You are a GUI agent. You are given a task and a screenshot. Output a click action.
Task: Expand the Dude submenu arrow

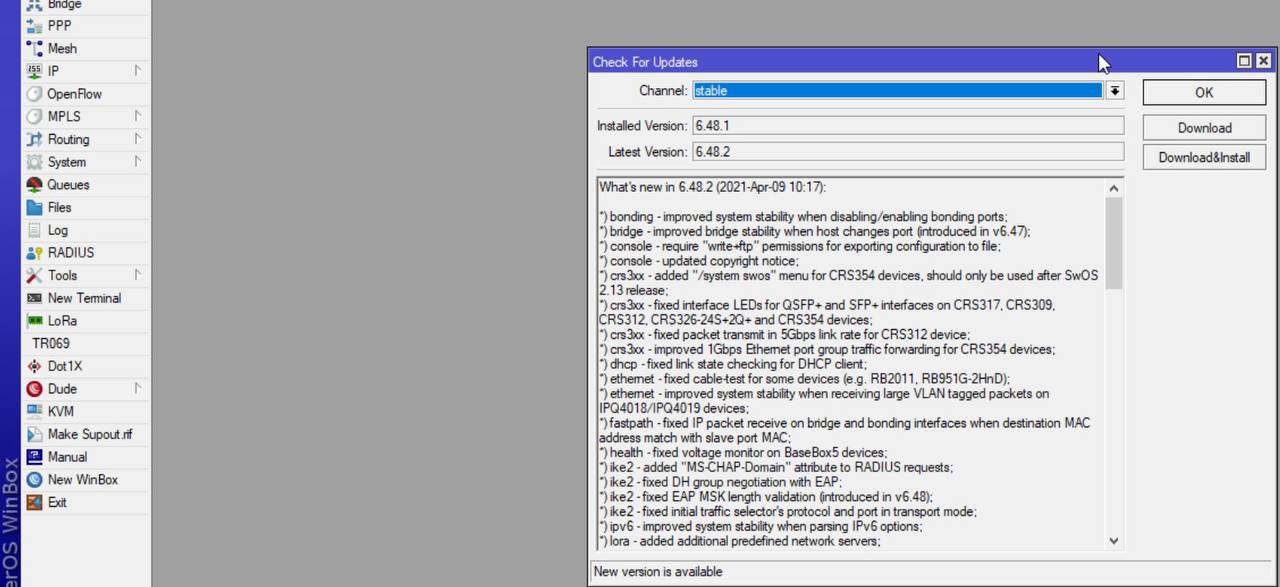pos(137,388)
